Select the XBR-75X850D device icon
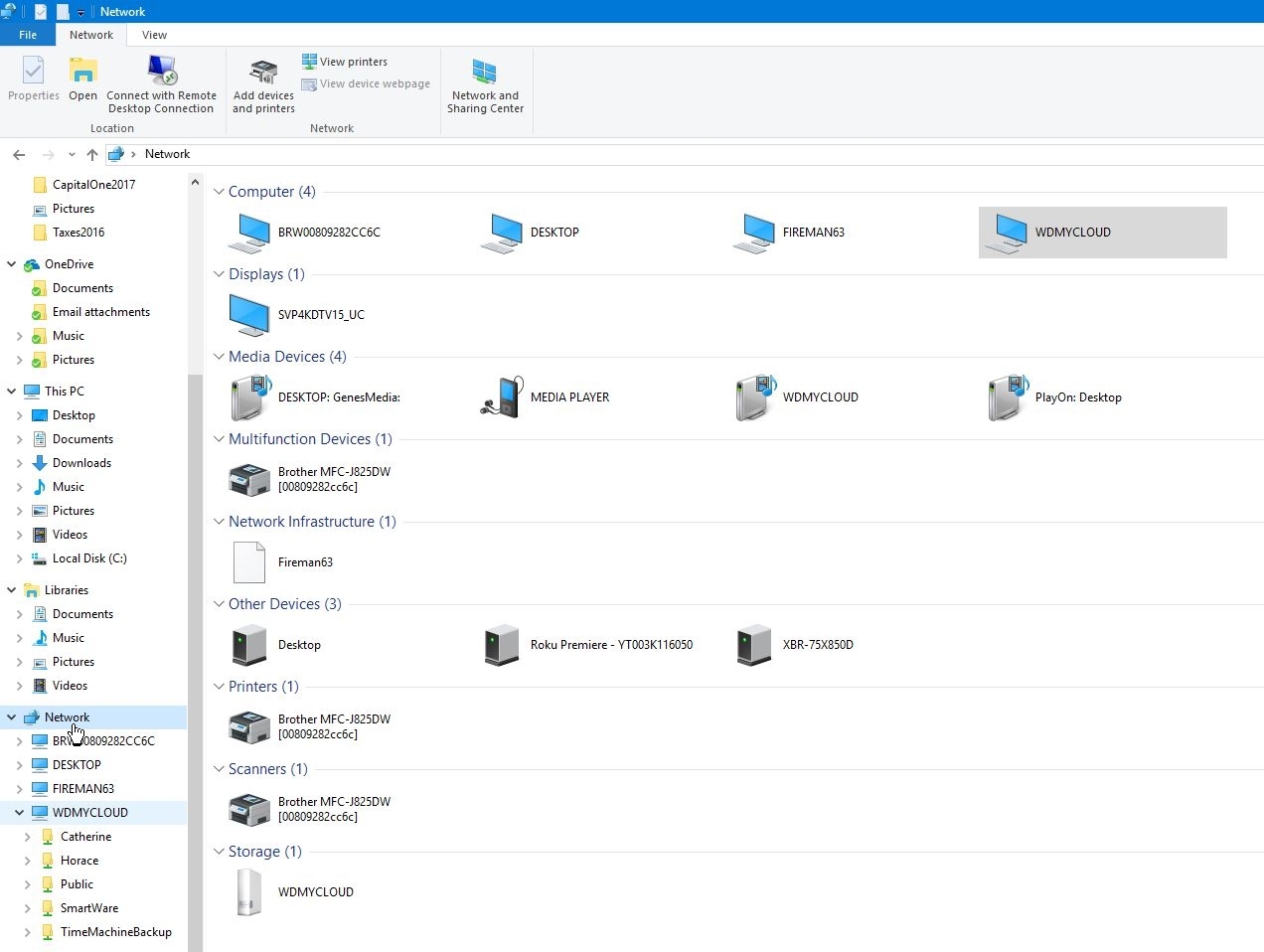 coord(753,645)
